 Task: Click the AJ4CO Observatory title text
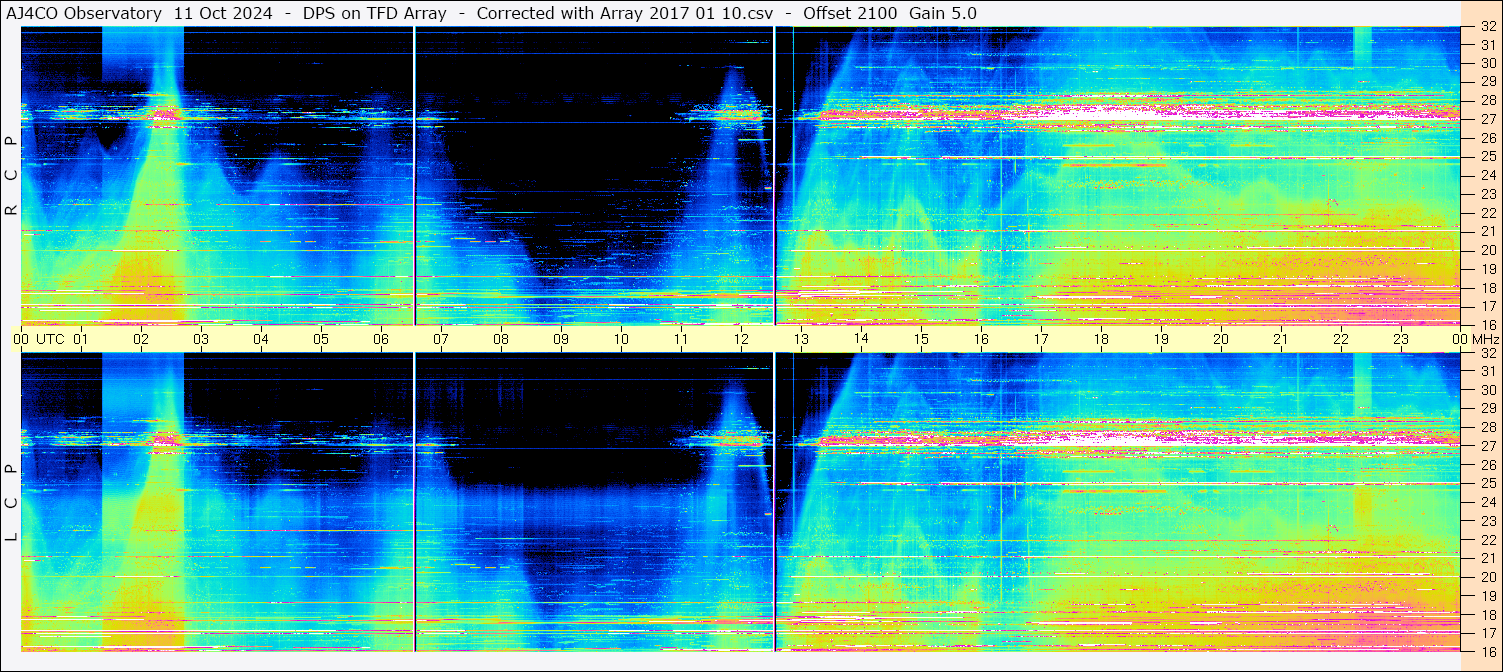84,13
